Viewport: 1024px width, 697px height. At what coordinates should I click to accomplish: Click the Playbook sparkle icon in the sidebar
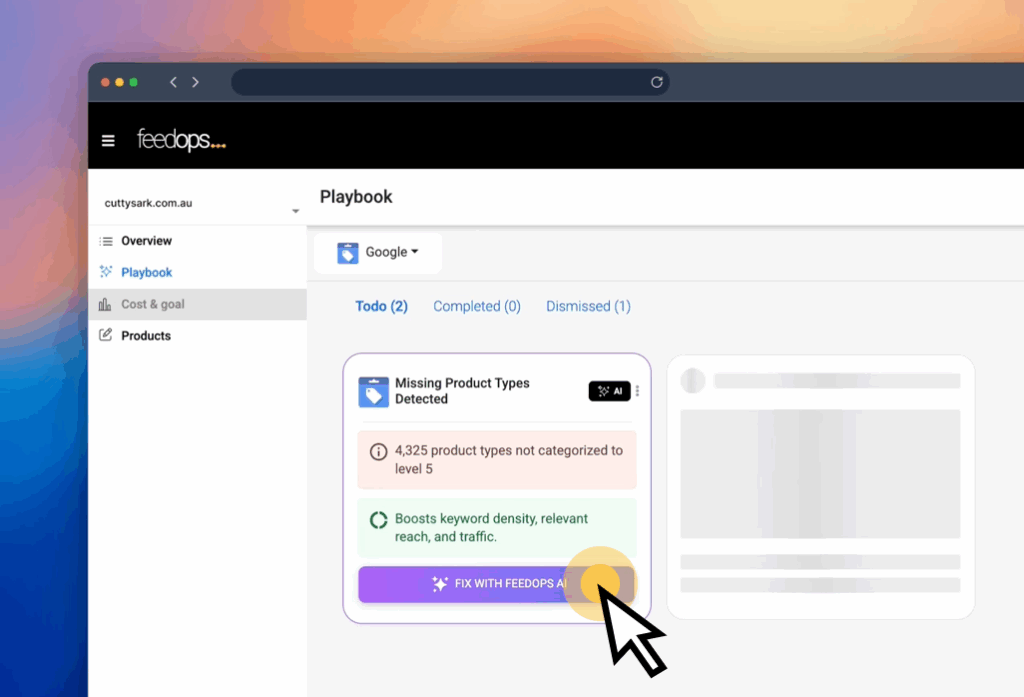[106, 272]
